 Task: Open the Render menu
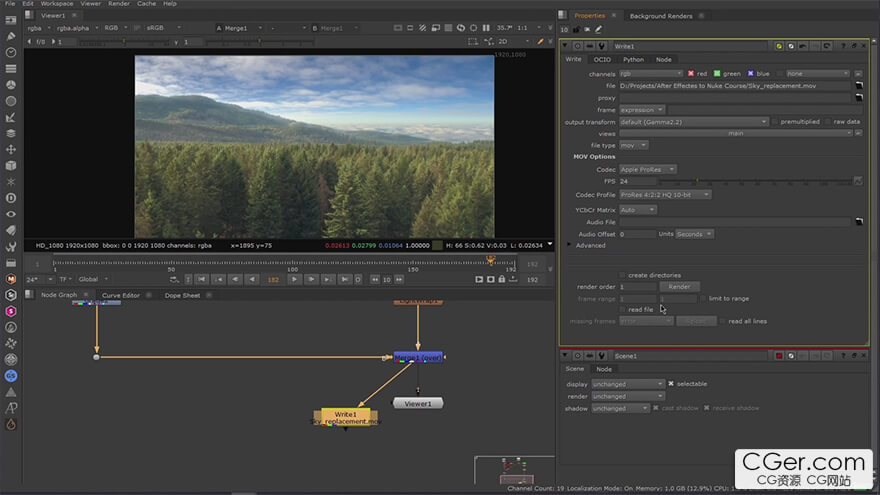coord(118,3)
